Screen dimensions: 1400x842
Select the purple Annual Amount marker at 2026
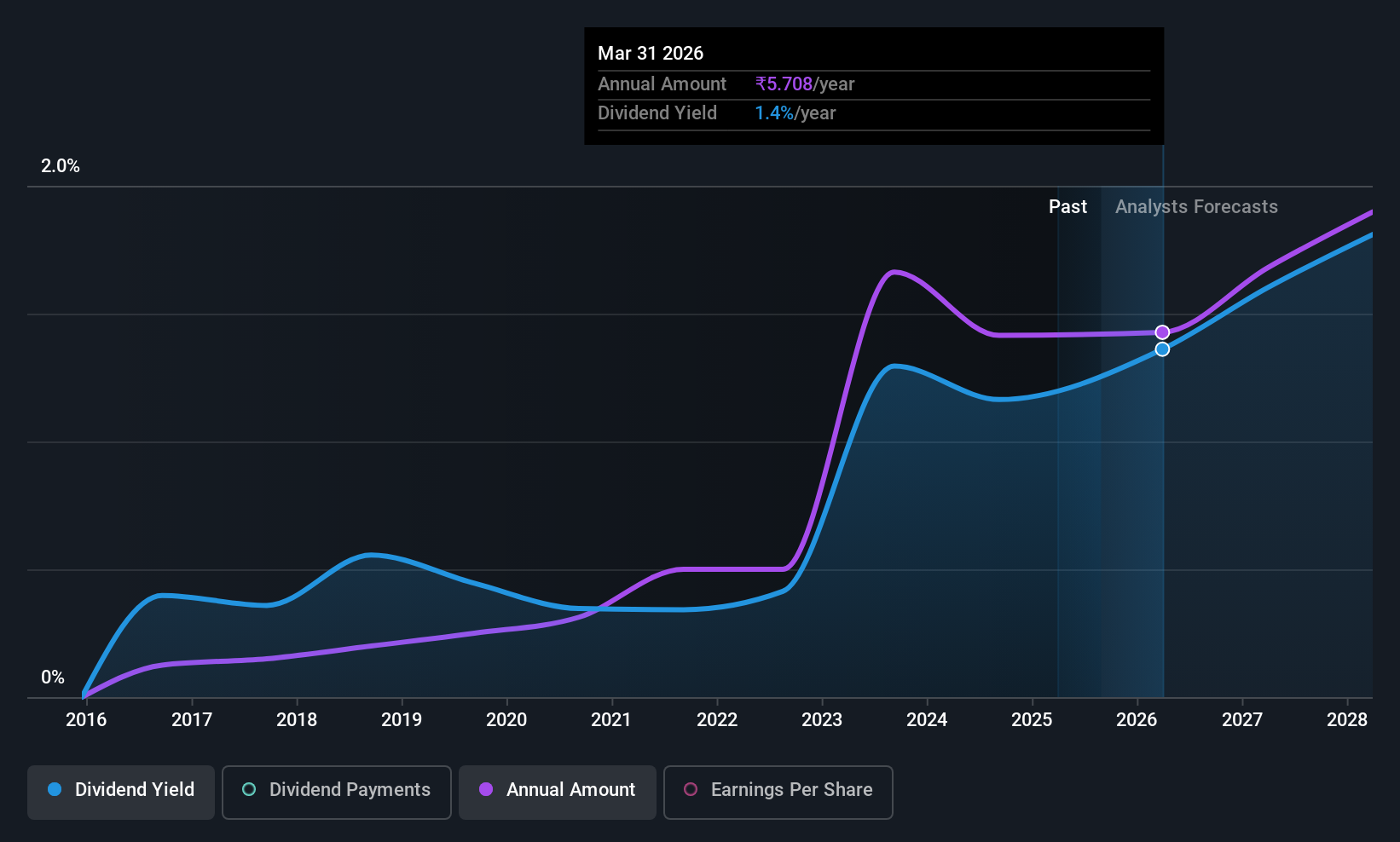pos(1162,332)
